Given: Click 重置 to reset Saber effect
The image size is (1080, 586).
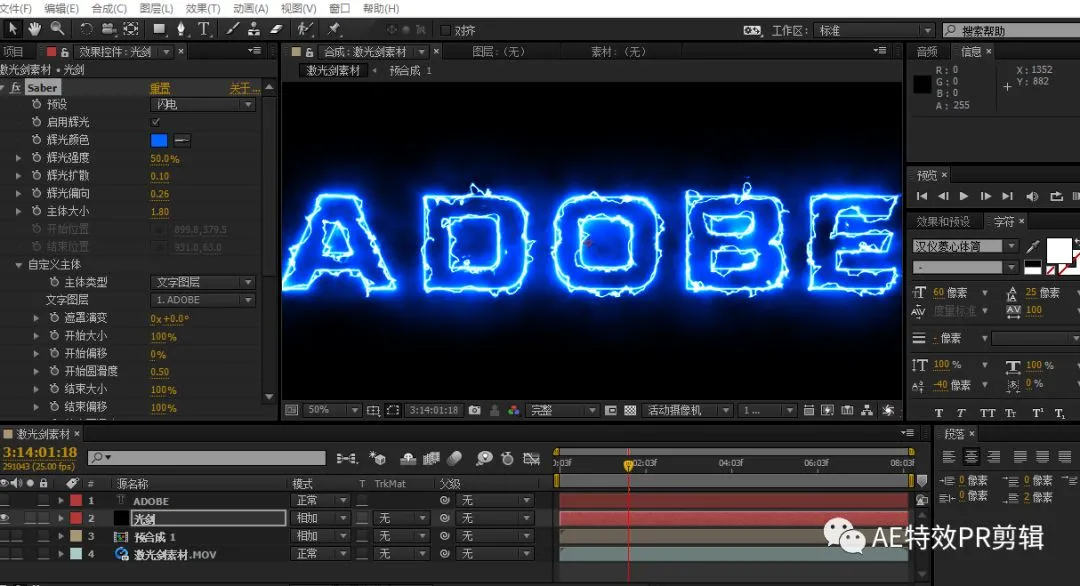Looking at the screenshot, I should (x=160, y=88).
